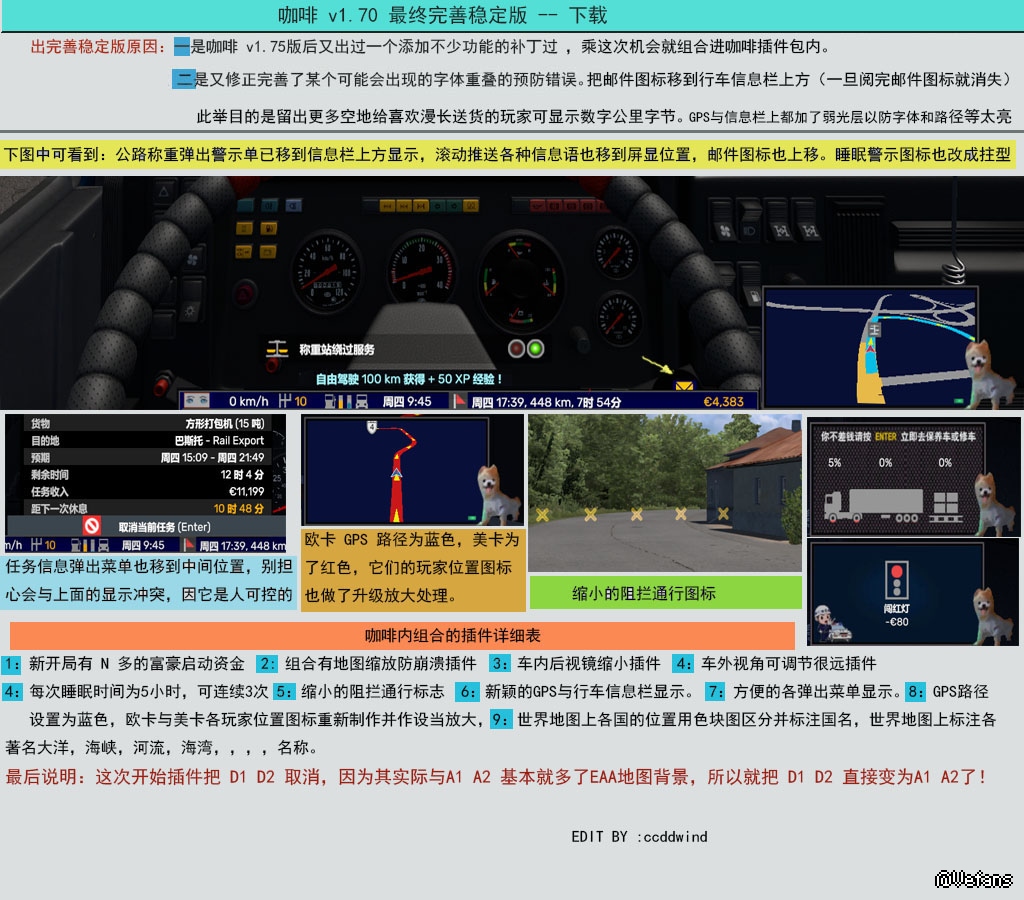Click '0 km/h' in dashboard info bar

coord(248,401)
